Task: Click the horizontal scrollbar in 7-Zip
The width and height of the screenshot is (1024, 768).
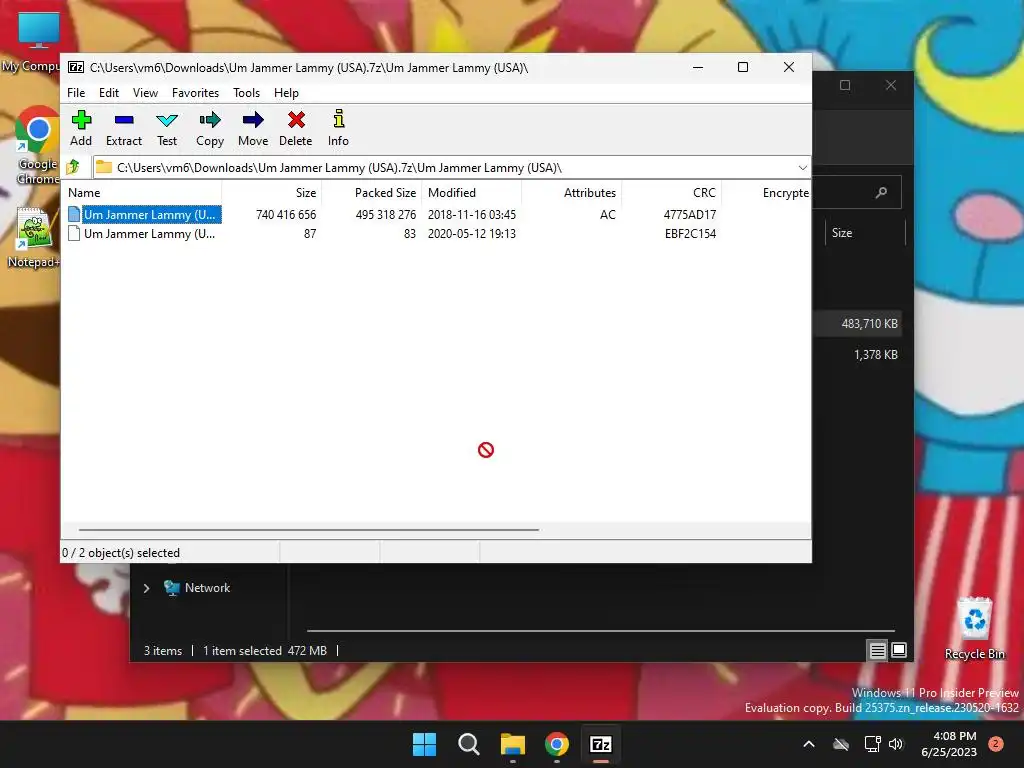Action: tap(309, 530)
